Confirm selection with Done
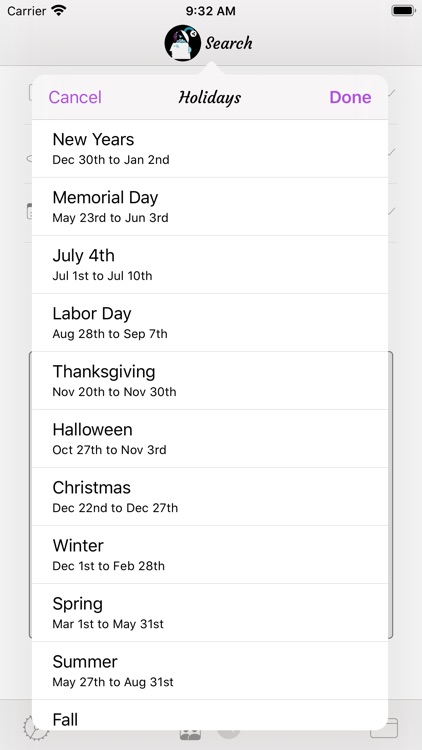This screenshot has height=750, width=422. 350,97
